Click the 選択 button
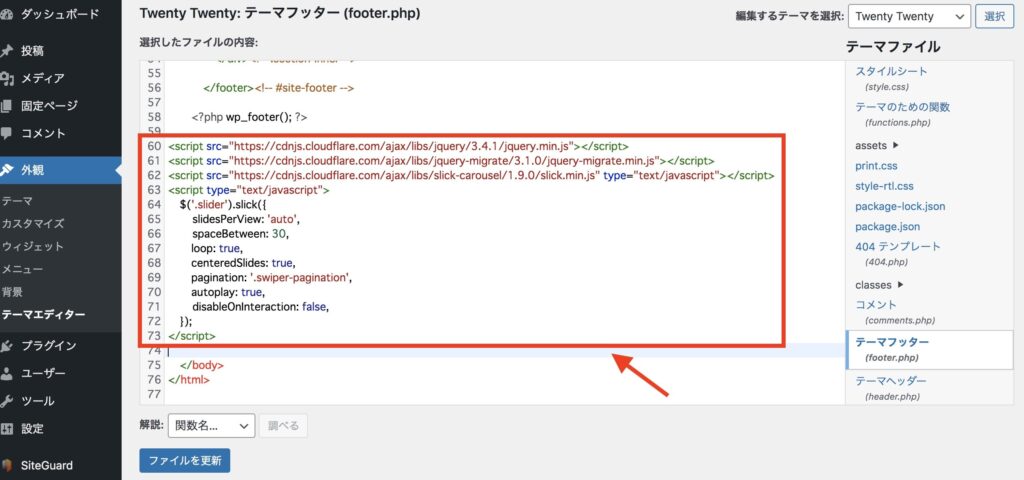Viewport: 1024px width, 480px height. coord(995,16)
